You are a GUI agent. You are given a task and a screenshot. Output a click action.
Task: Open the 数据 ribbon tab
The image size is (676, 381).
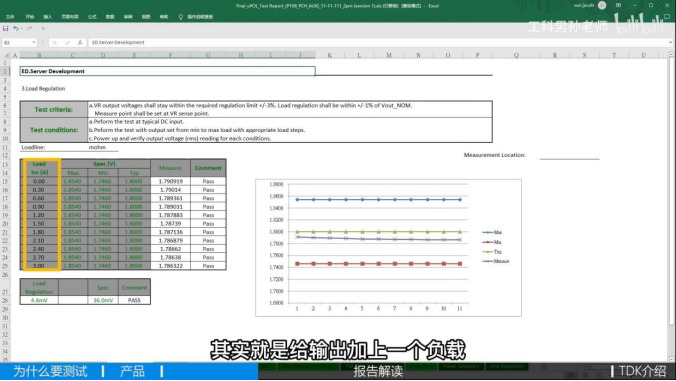(110, 17)
